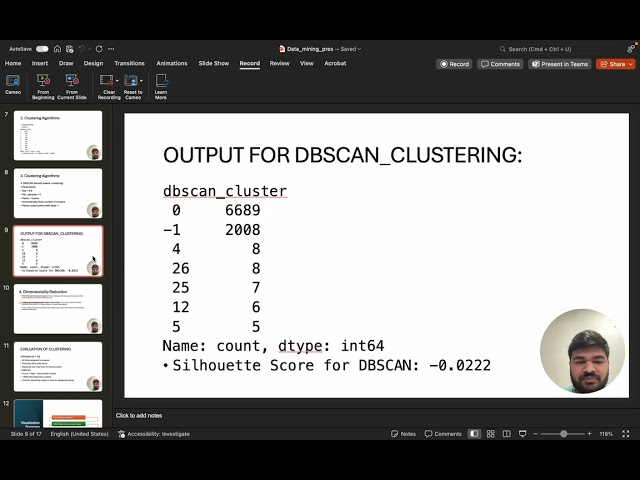Select slide 8 thumbnail
The height and width of the screenshot is (480, 640).
pyautogui.click(x=58, y=193)
